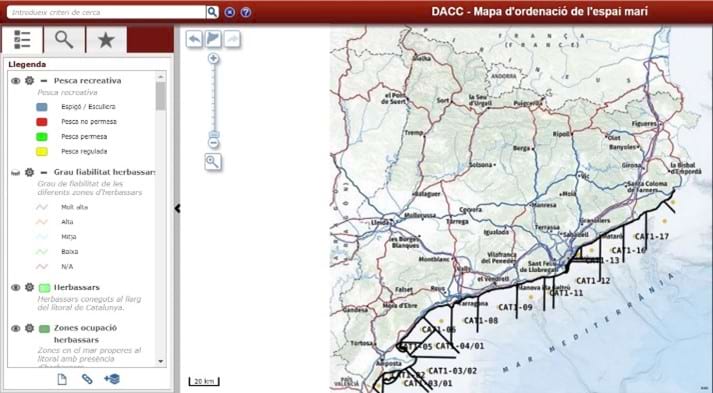Viewport: 713px width, 393px height.
Task: Open settings gear for Herbassars layer
Action: [30, 287]
